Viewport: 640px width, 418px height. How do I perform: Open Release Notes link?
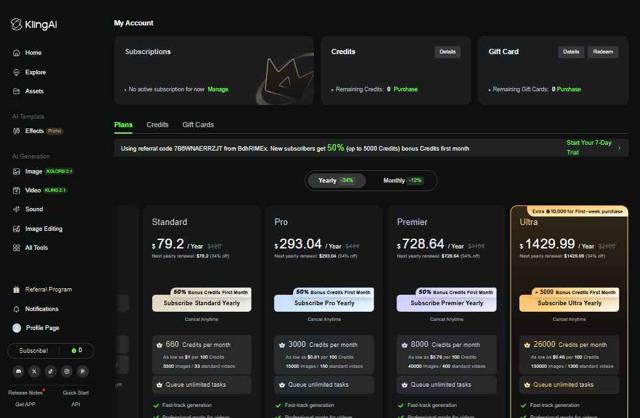[25, 393]
